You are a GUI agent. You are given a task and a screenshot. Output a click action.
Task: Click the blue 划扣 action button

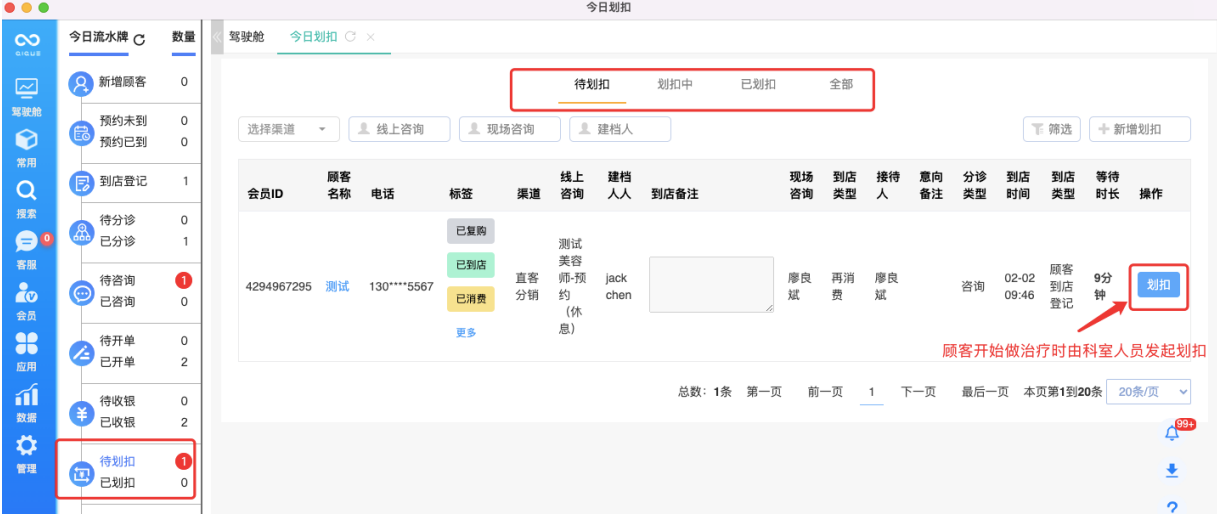click(x=1159, y=285)
